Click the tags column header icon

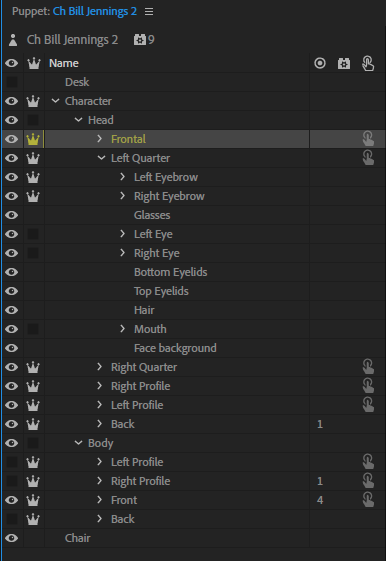pos(320,63)
